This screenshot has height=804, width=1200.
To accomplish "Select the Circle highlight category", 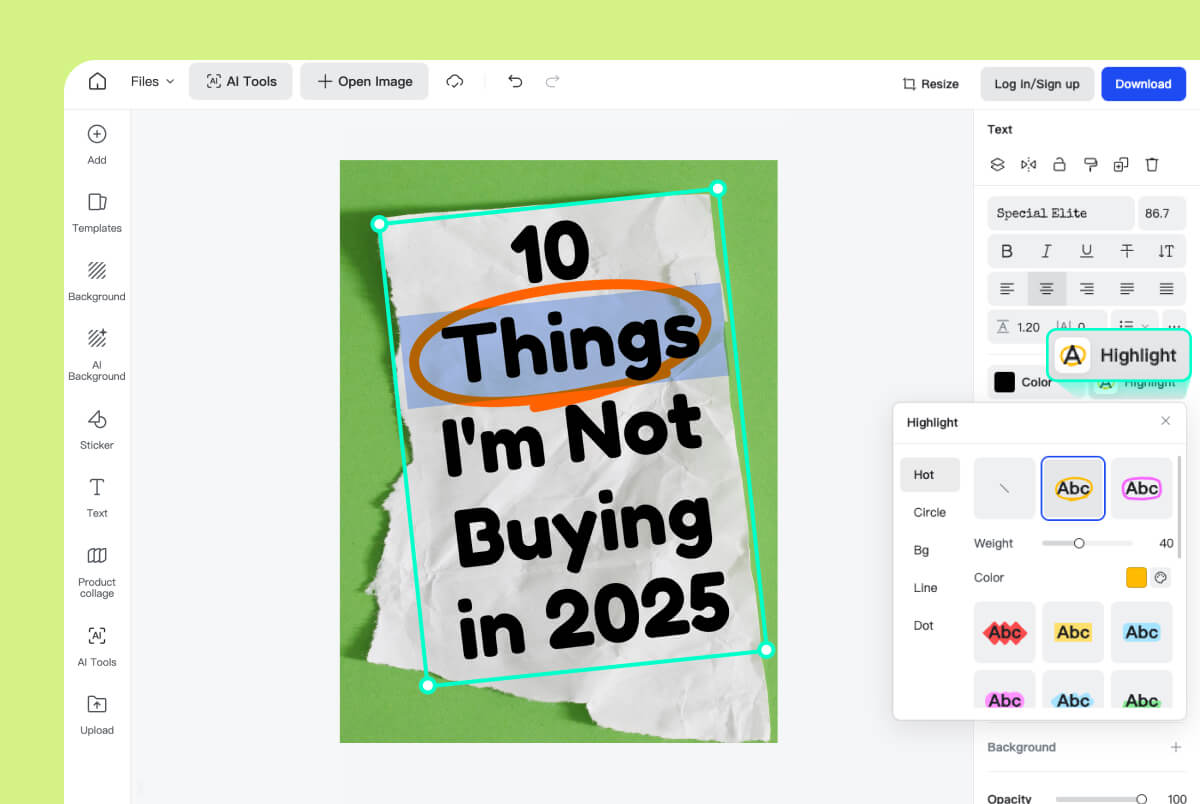I will click(930, 512).
